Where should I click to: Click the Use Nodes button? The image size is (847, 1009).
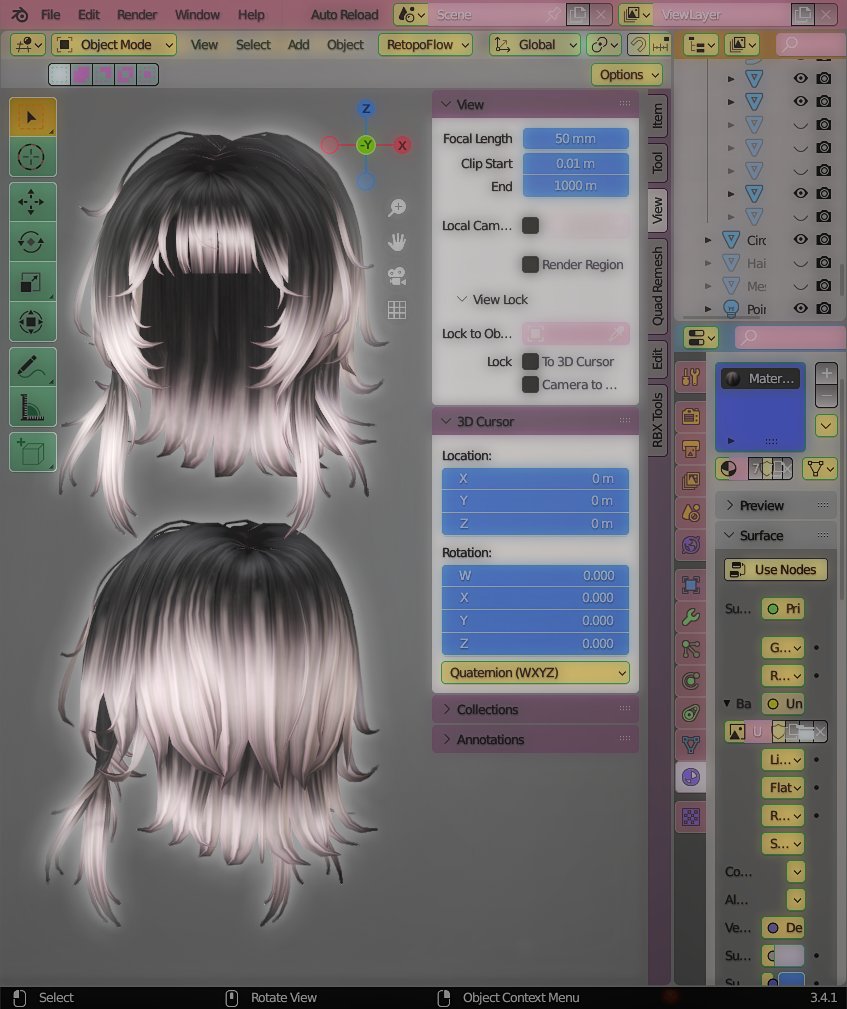coord(776,570)
